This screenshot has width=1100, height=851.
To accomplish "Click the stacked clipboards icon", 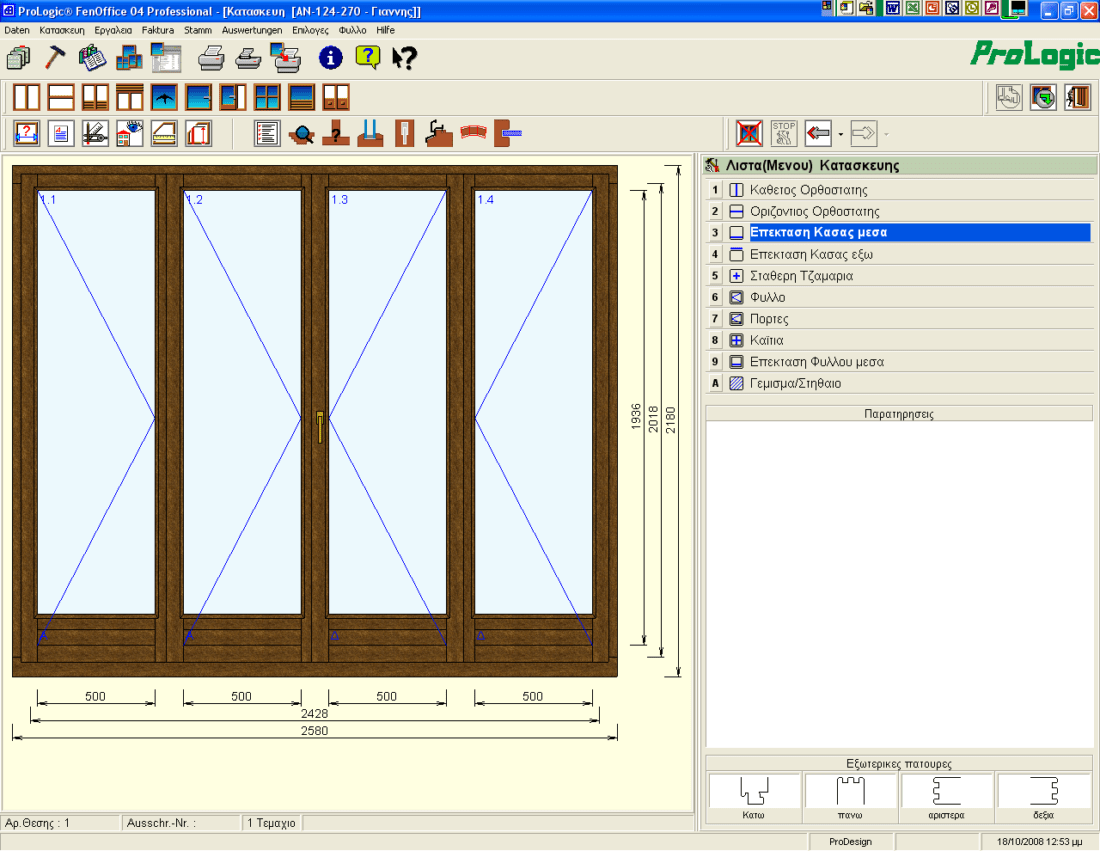I will [19, 58].
